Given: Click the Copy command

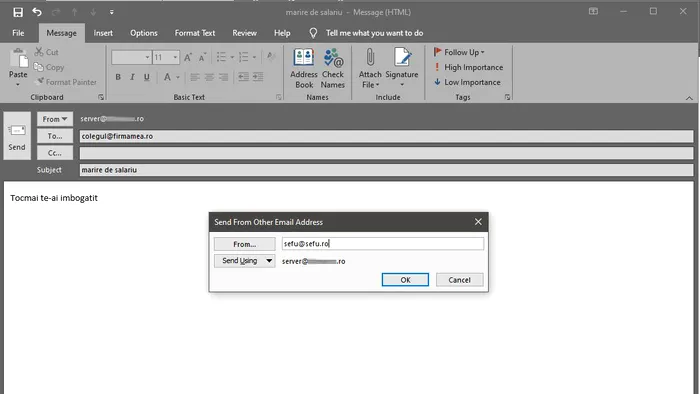Looking at the screenshot, I should click(x=49, y=67).
